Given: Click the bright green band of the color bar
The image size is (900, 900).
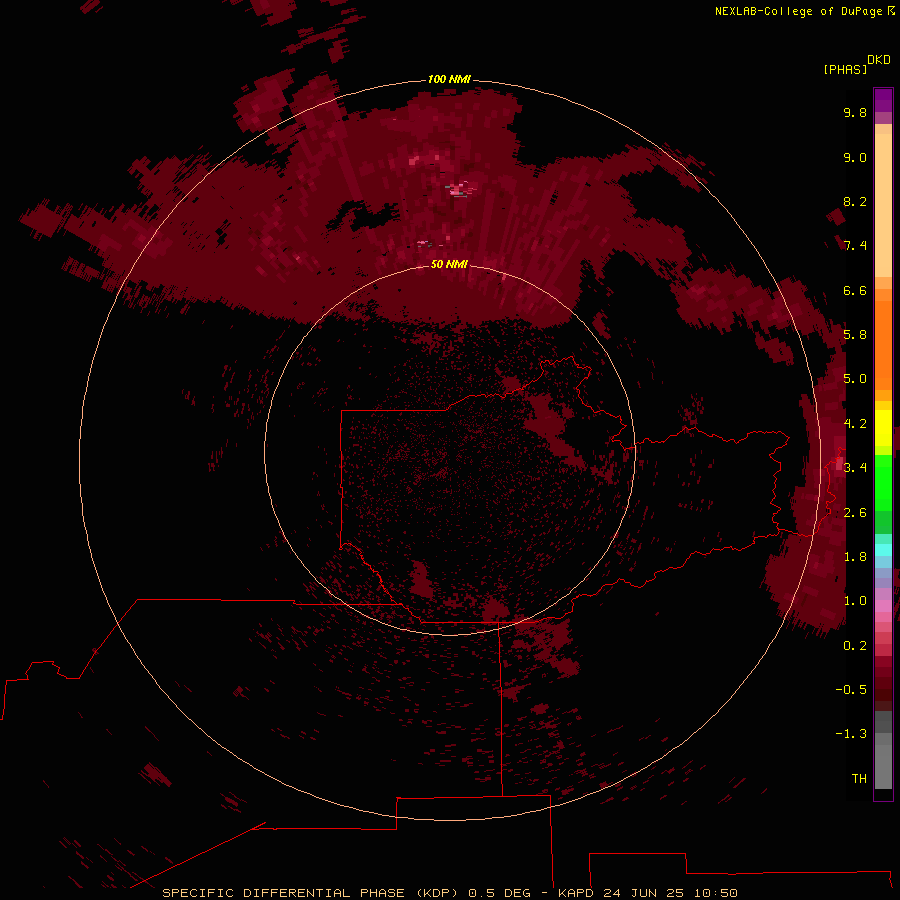Looking at the screenshot, I should (x=883, y=483).
